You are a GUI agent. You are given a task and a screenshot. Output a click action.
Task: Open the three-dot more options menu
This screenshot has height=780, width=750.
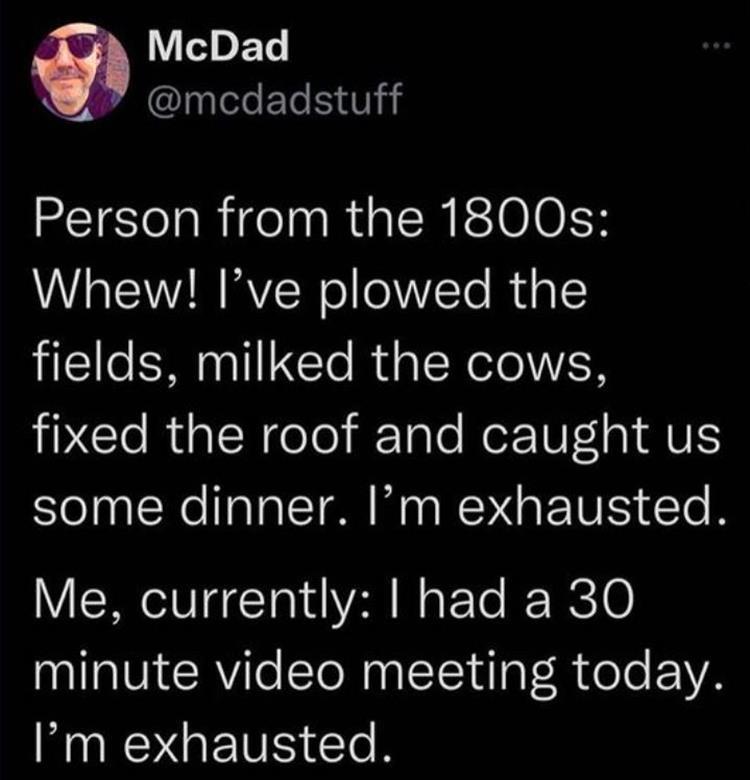tap(711, 47)
